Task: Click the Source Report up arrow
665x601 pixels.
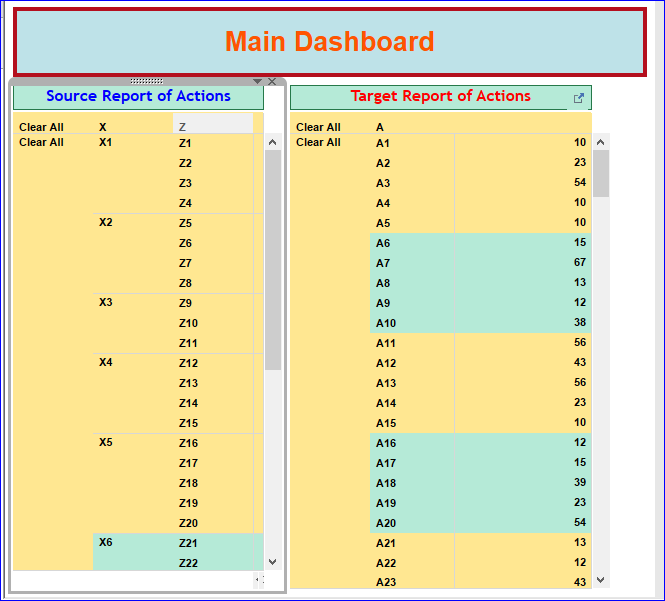Action: 273,143
